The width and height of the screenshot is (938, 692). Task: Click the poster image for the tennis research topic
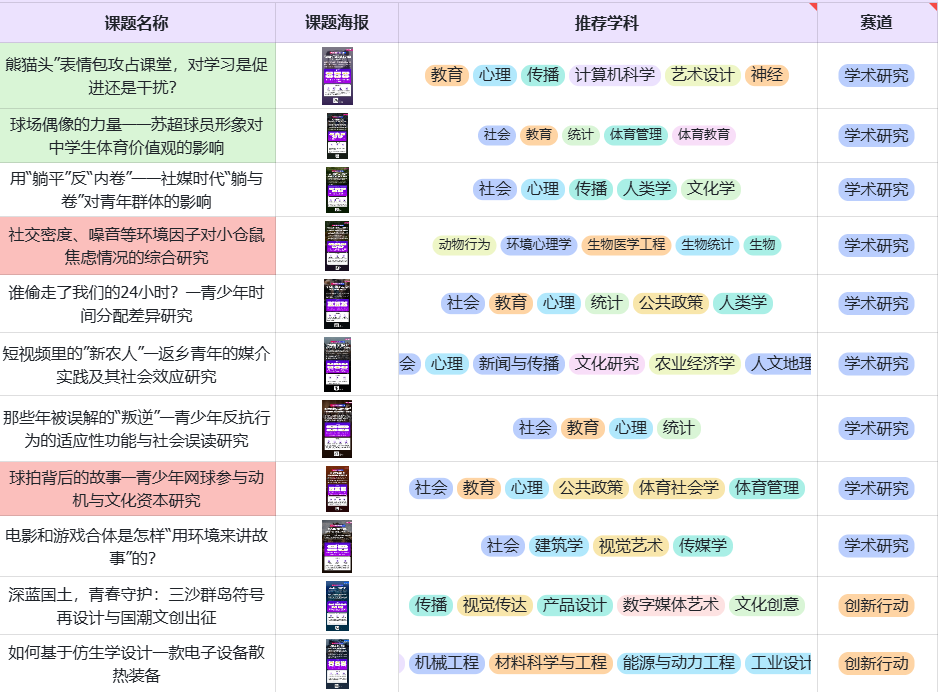(338, 489)
